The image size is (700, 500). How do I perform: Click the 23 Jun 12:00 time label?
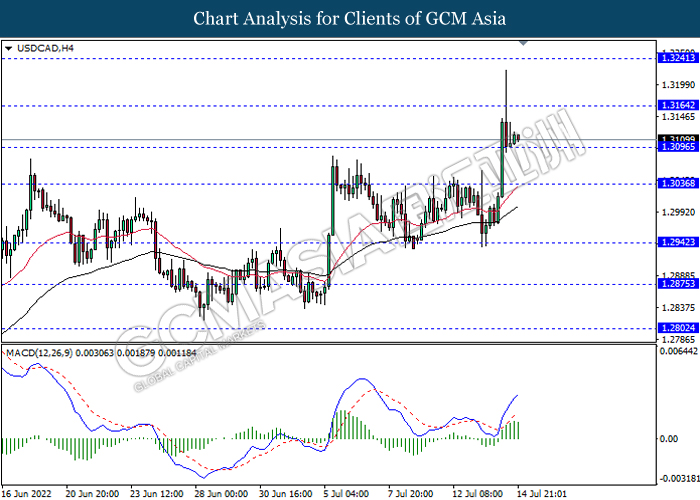(x=157, y=494)
